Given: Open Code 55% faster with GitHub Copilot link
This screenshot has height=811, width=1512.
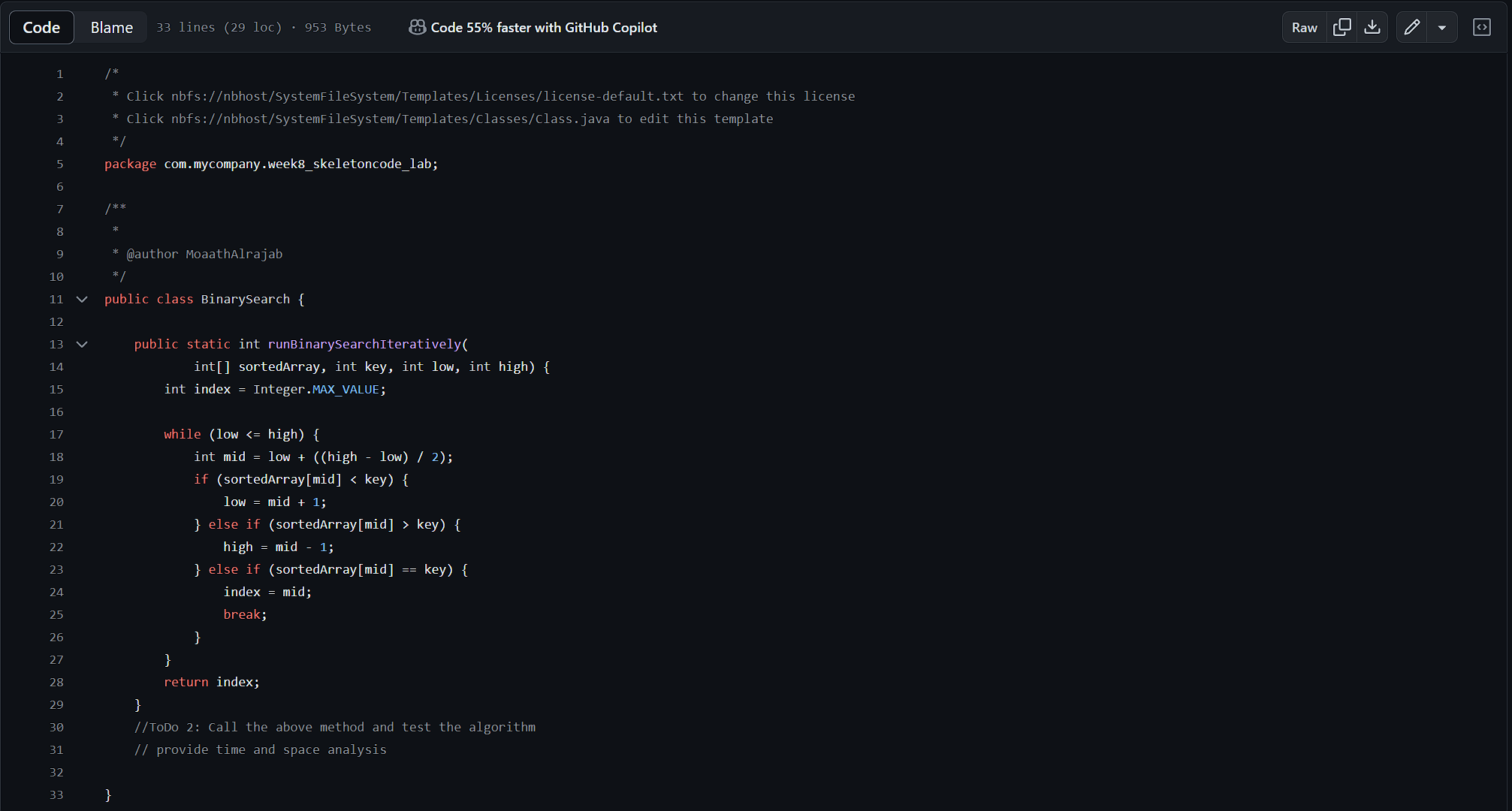Looking at the screenshot, I should pyautogui.click(x=543, y=28).
